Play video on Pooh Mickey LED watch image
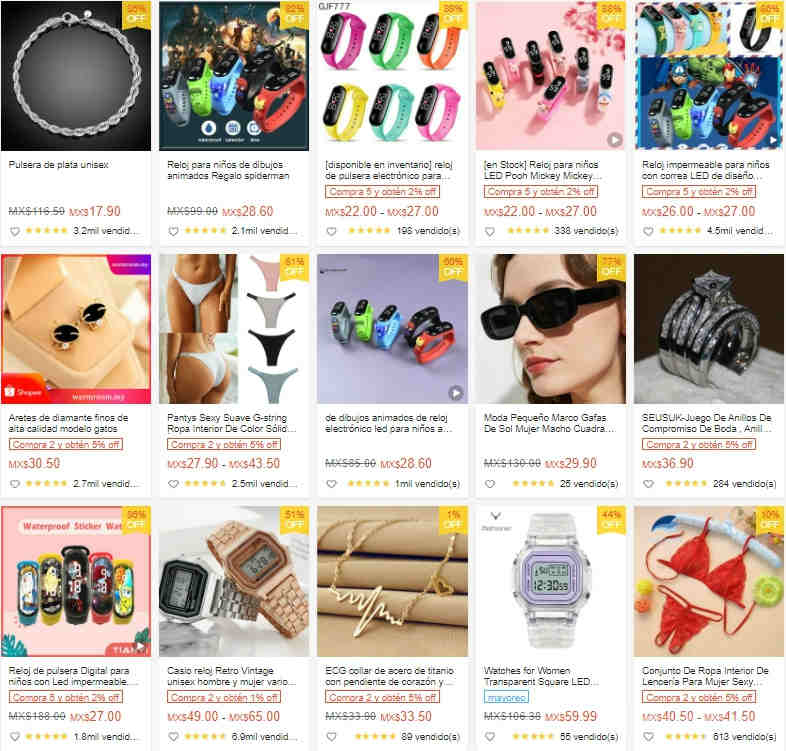 click(x=615, y=140)
